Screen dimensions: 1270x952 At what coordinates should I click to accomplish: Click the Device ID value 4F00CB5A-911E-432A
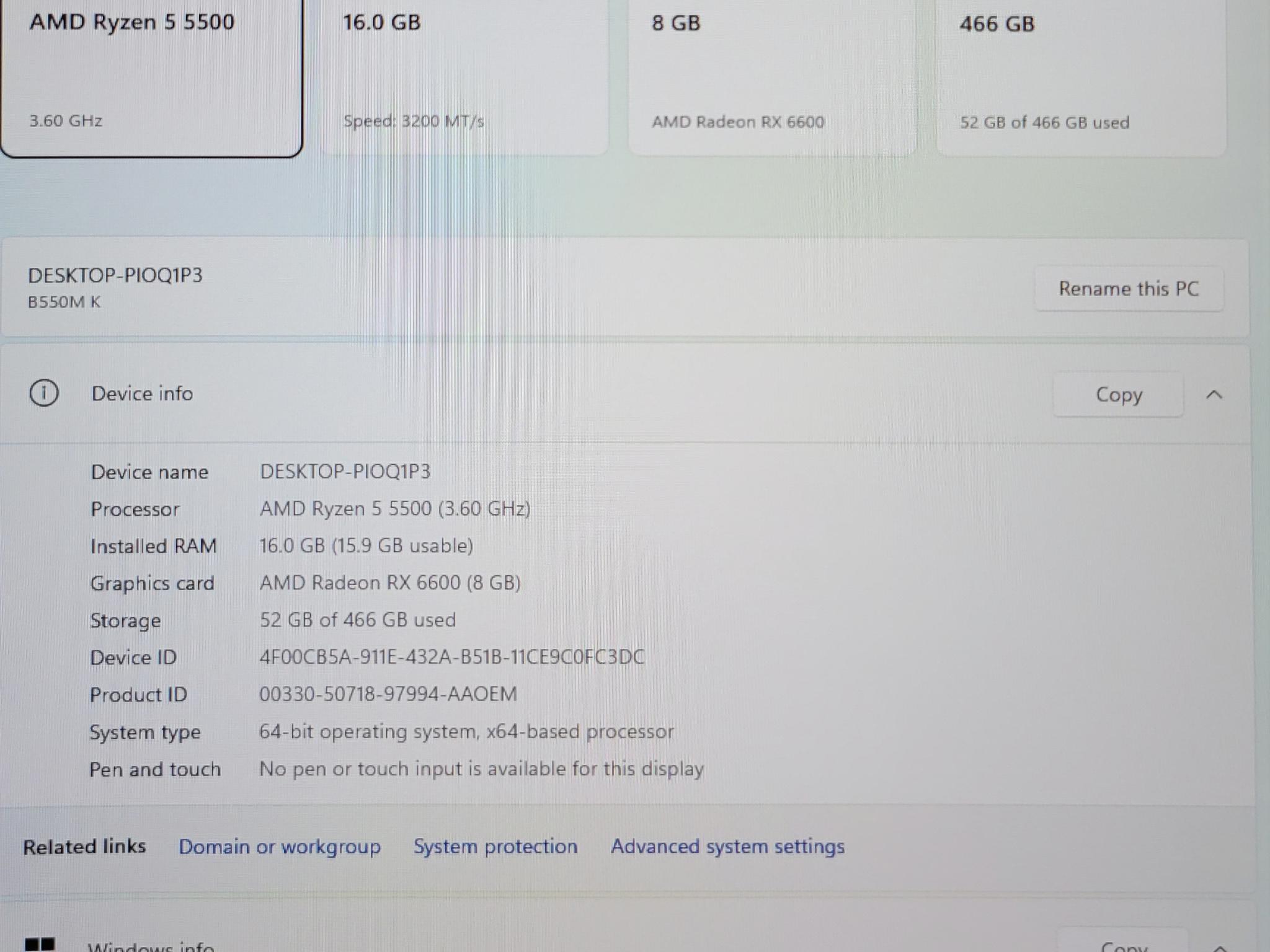pos(452,657)
